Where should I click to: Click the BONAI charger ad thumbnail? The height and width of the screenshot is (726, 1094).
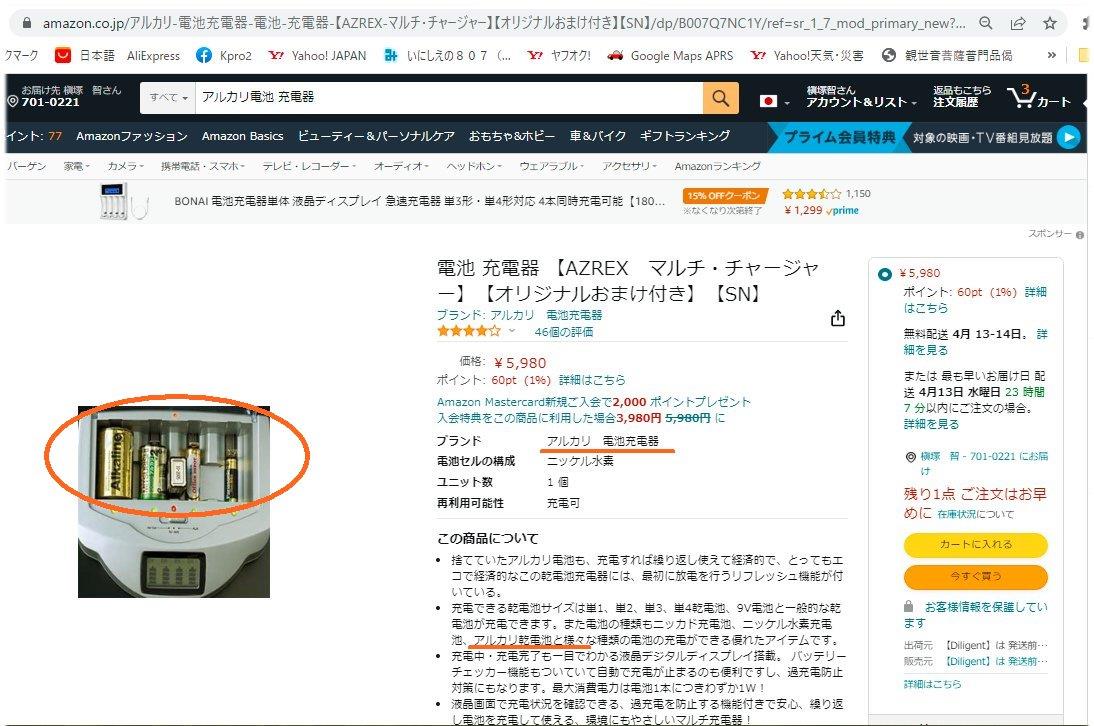[x=123, y=202]
